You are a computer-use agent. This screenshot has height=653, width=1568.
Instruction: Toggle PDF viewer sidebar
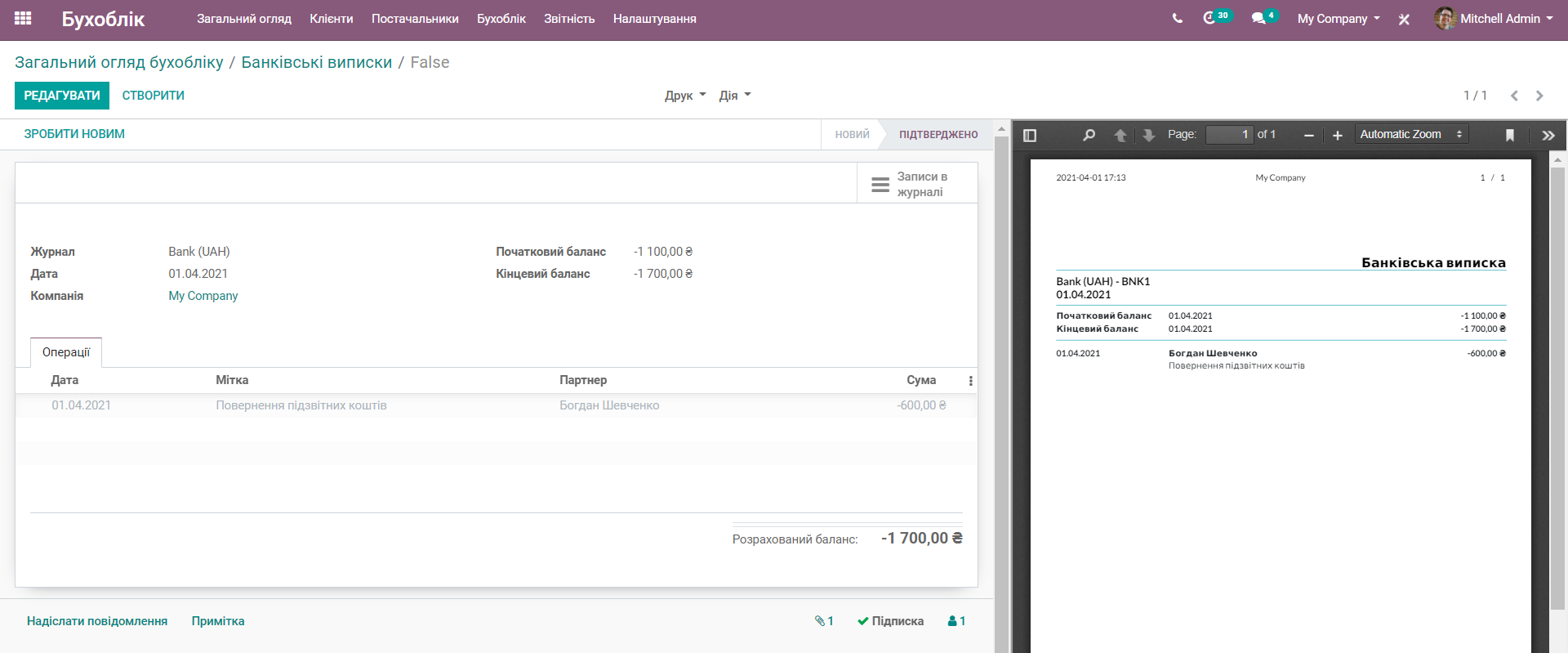point(1030,135)
